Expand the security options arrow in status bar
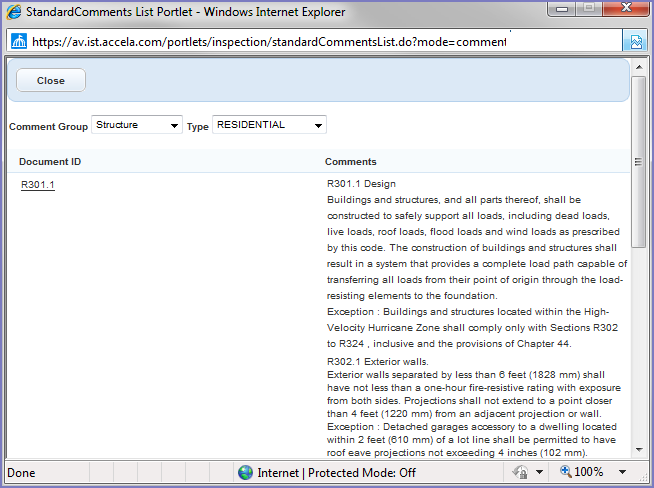The width and height of the screenshot is (654, 488). 540,472
